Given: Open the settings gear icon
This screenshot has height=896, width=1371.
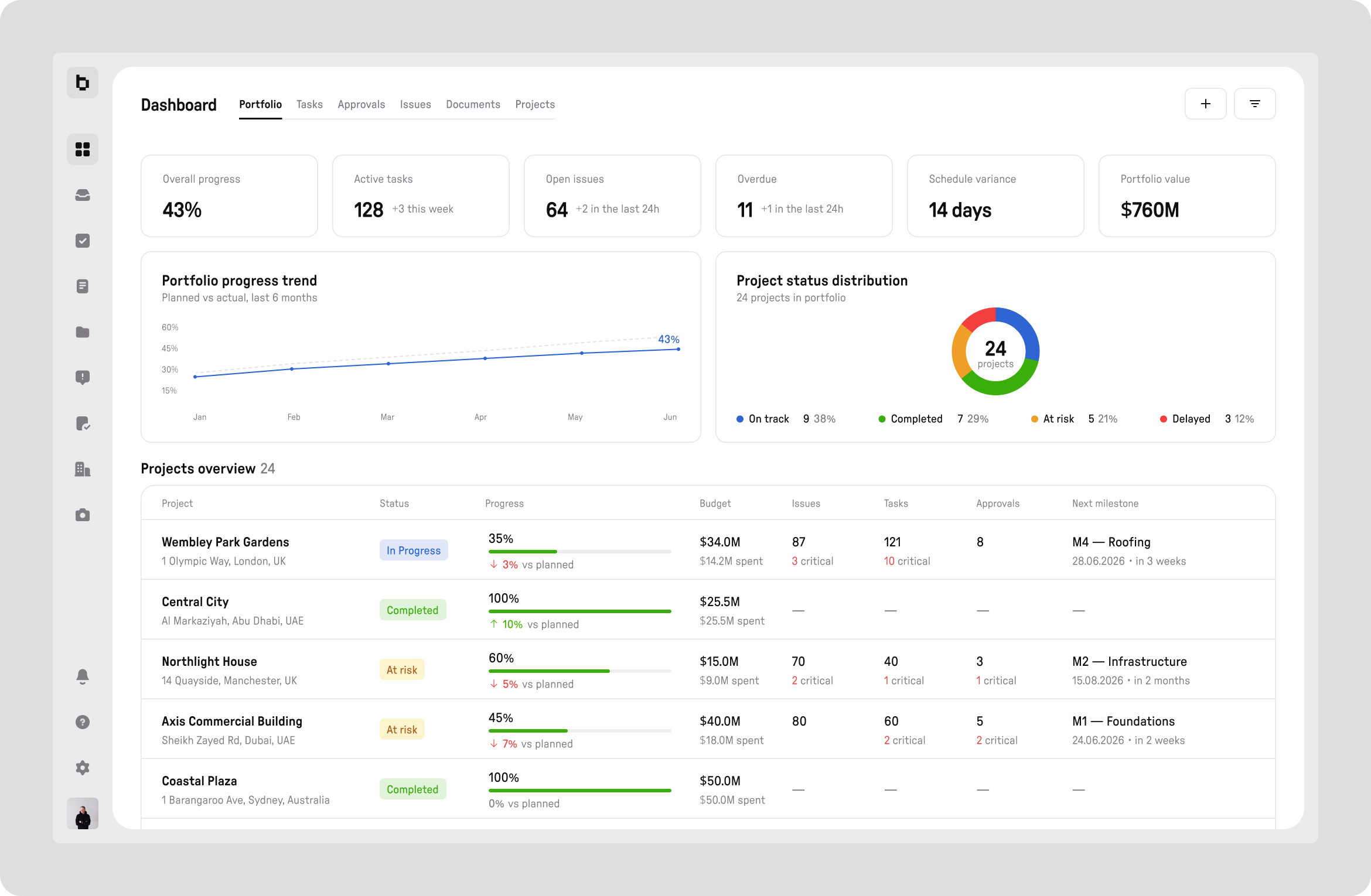Looking at the screenshot, I should click(83, 768).
